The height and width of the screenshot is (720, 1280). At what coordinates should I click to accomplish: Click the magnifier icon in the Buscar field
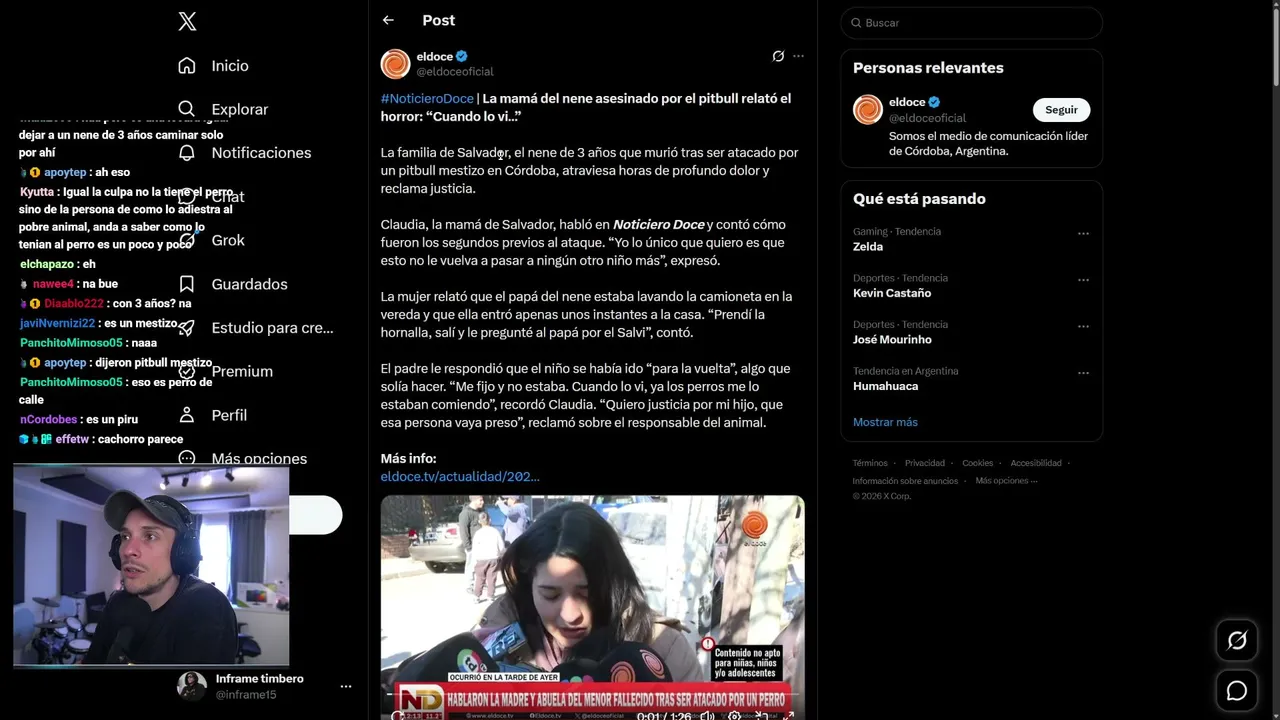click(x=856, y=23)
